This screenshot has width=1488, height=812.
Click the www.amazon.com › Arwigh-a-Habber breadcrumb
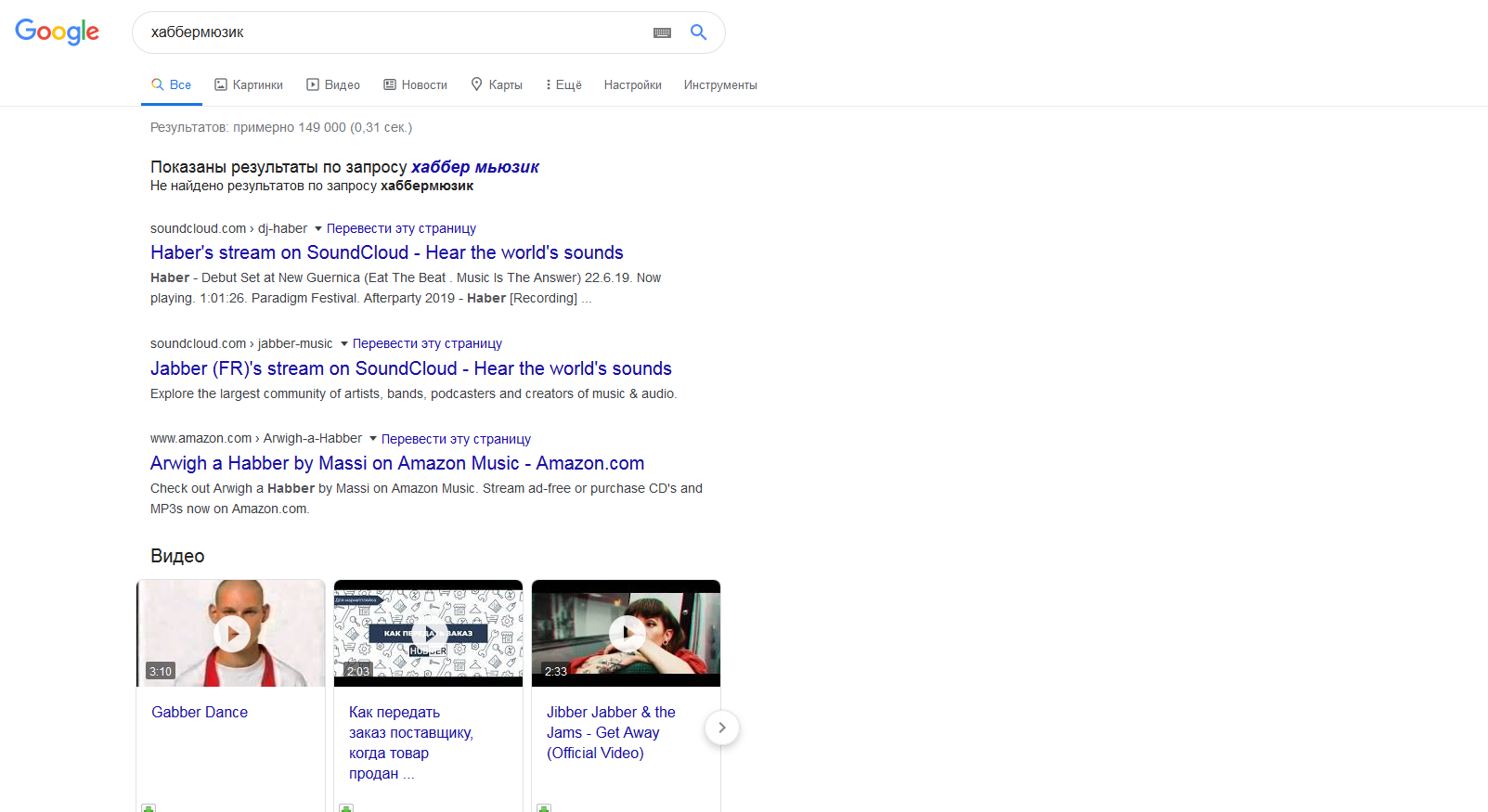tap(256, 439)
